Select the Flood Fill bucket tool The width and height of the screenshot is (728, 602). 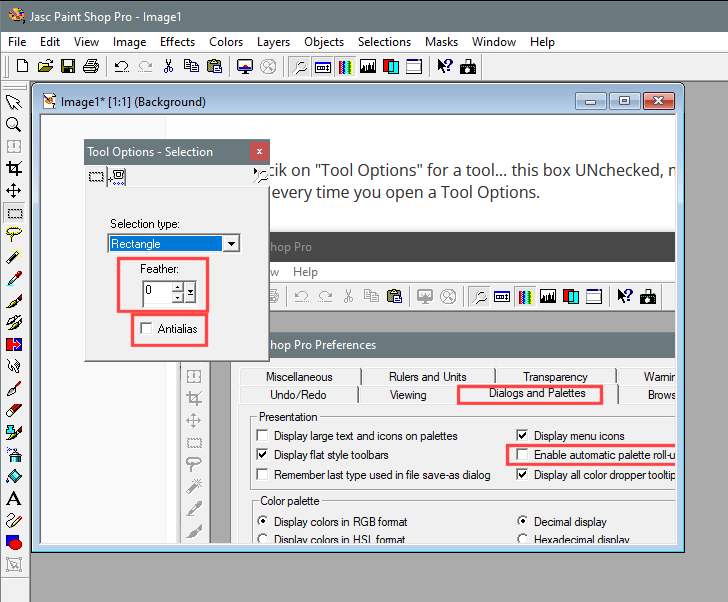(14, 476)
